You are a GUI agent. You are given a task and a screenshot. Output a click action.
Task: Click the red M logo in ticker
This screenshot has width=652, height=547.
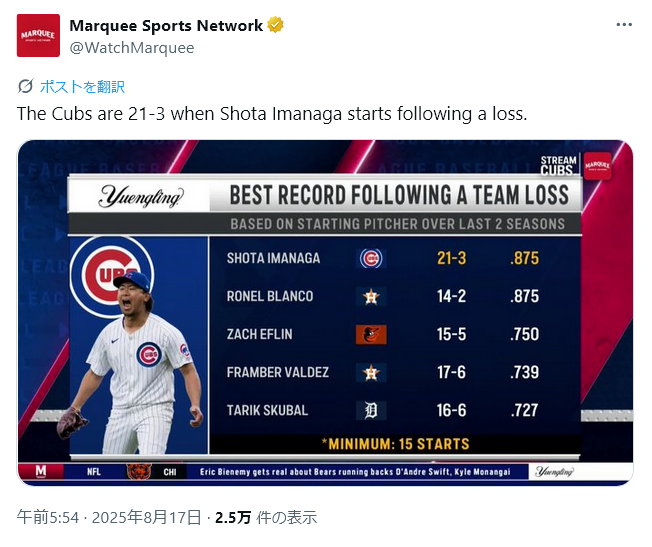pos(41,471)
